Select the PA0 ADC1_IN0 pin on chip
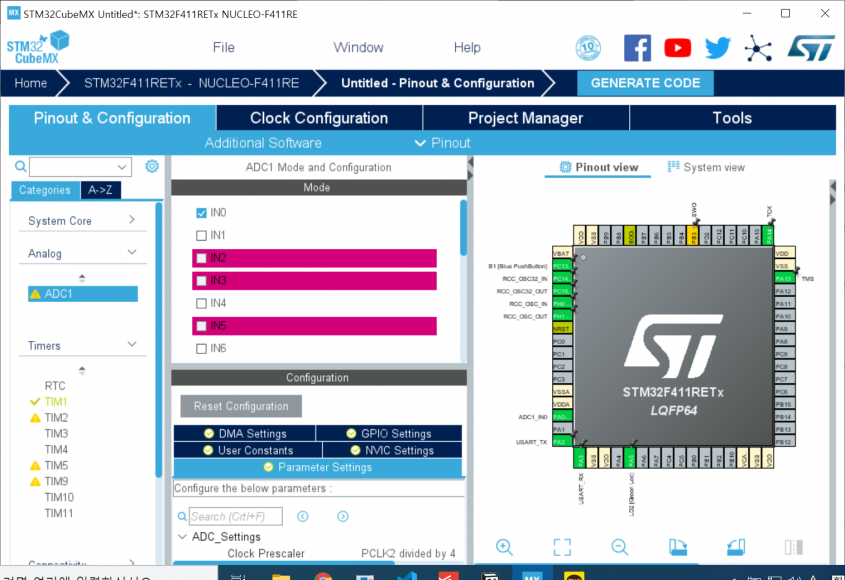This screenshot has width=845, height=580. tap(561, 417)
